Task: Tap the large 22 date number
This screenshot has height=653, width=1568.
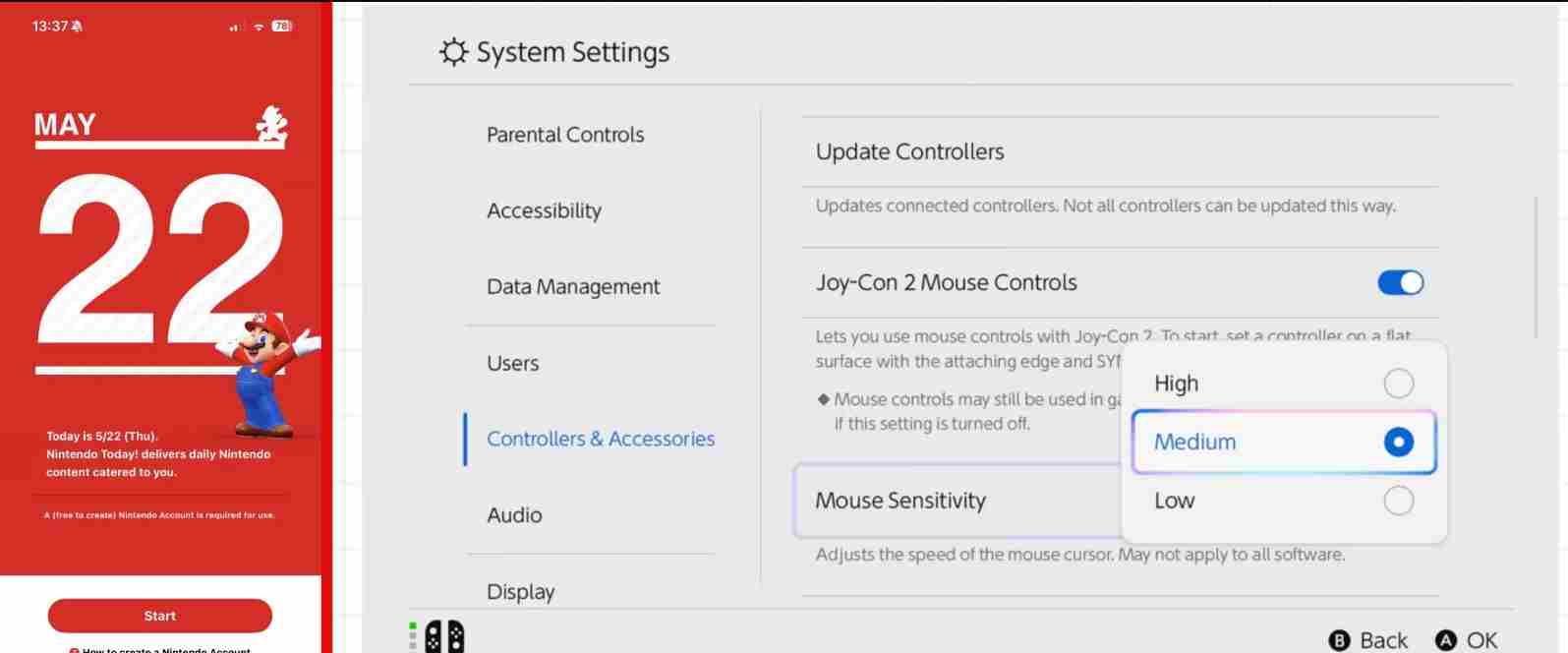Action: coord(160,261)
